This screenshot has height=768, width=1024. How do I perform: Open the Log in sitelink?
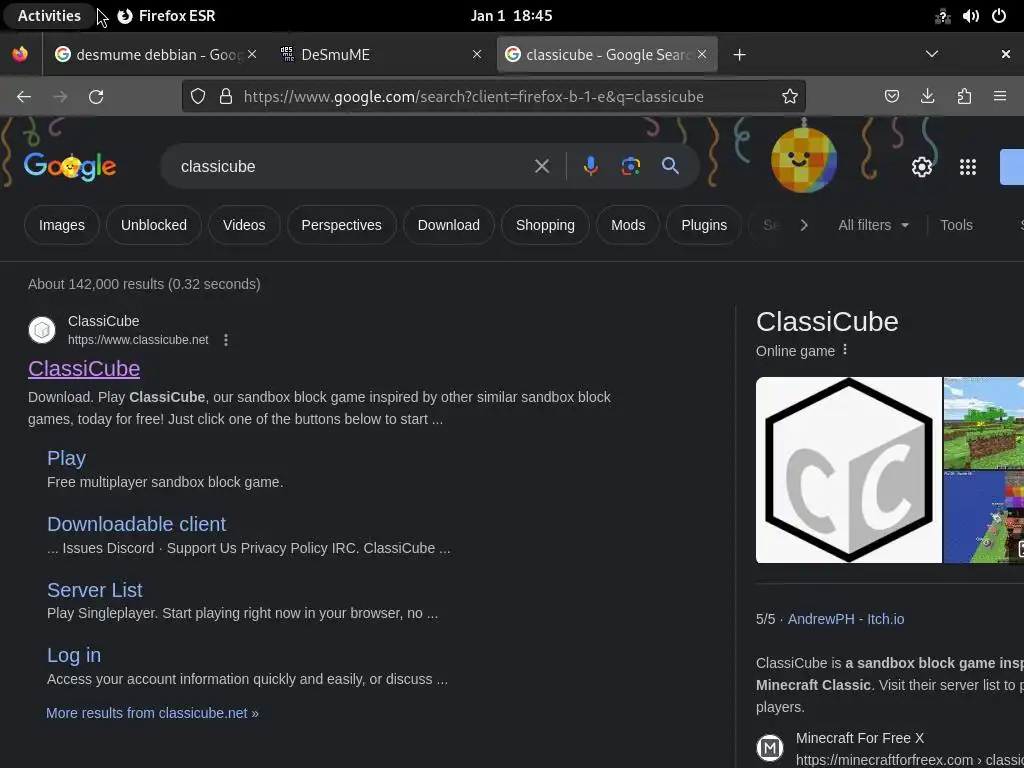[74, 655]
